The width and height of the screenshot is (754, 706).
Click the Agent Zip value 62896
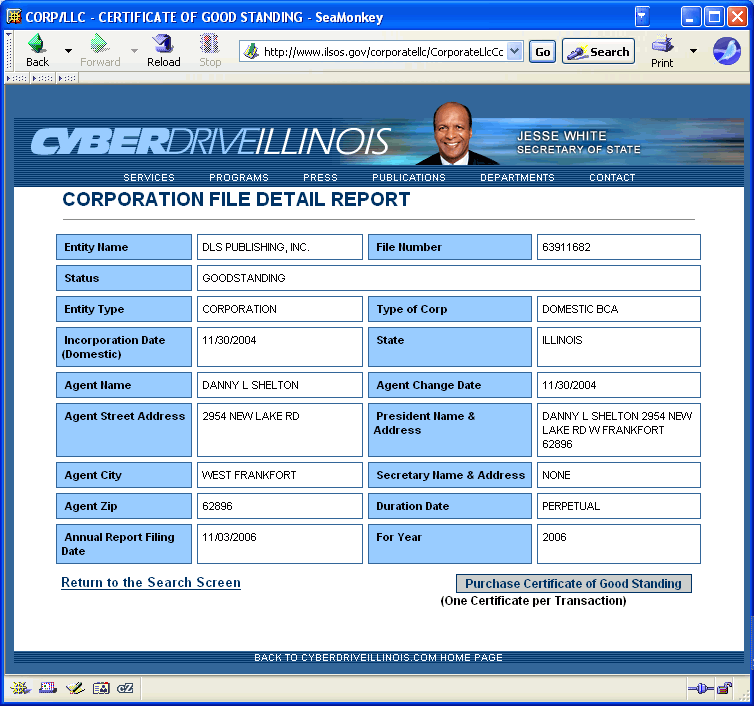pos(217,506)
